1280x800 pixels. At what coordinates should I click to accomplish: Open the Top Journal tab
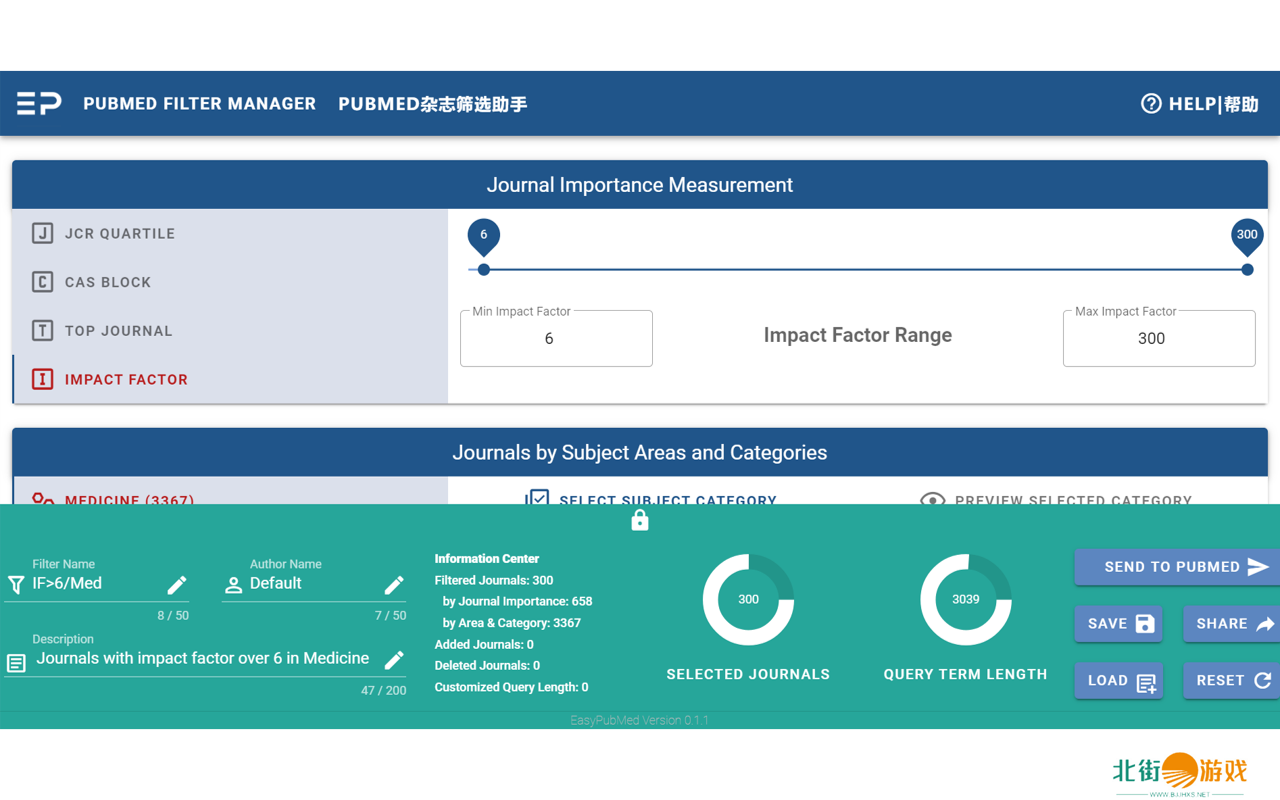click(118, 331)
